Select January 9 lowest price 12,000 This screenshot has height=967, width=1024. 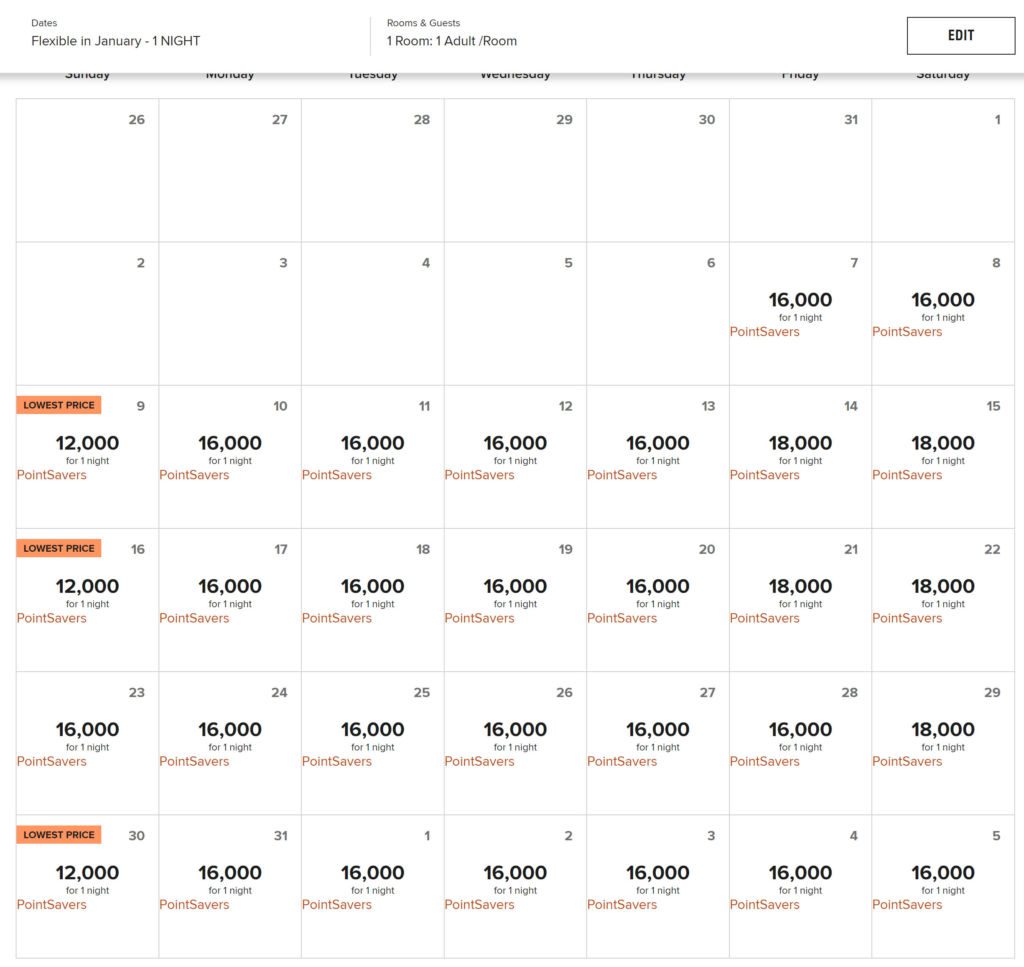(87, 456)
